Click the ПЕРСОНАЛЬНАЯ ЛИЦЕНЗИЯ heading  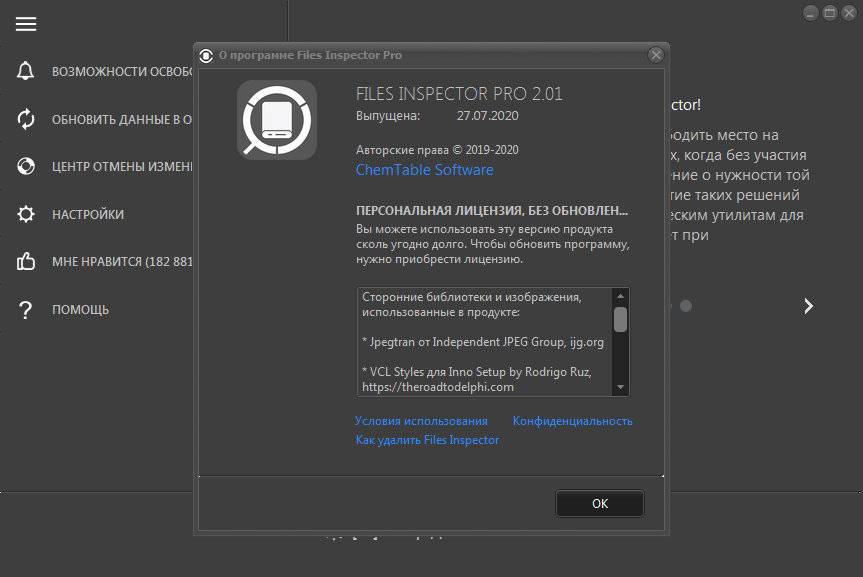pyautogui.click(x=491, y=210)
